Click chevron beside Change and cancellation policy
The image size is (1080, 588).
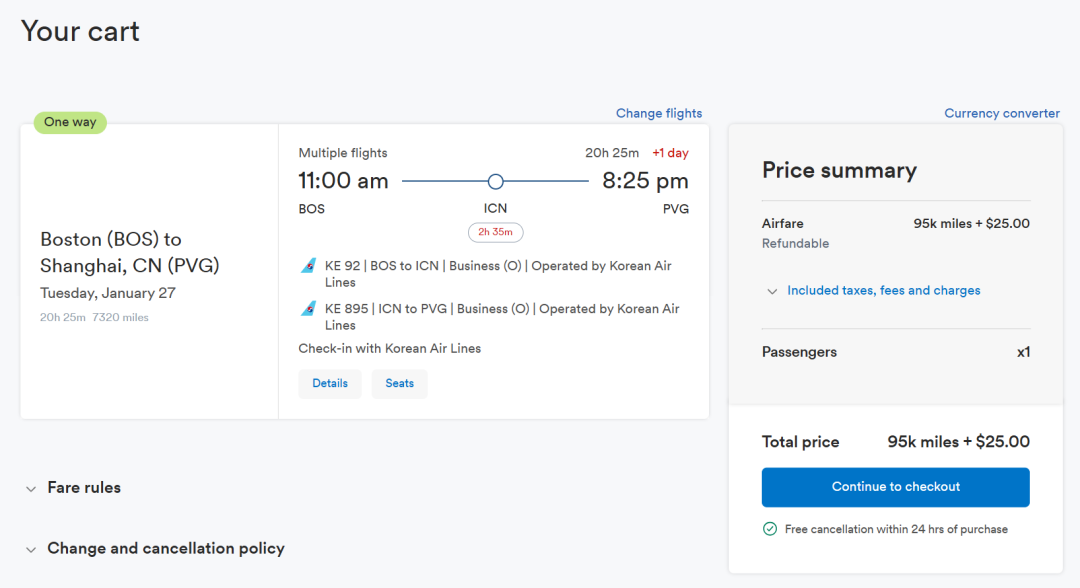coord(31,550)
